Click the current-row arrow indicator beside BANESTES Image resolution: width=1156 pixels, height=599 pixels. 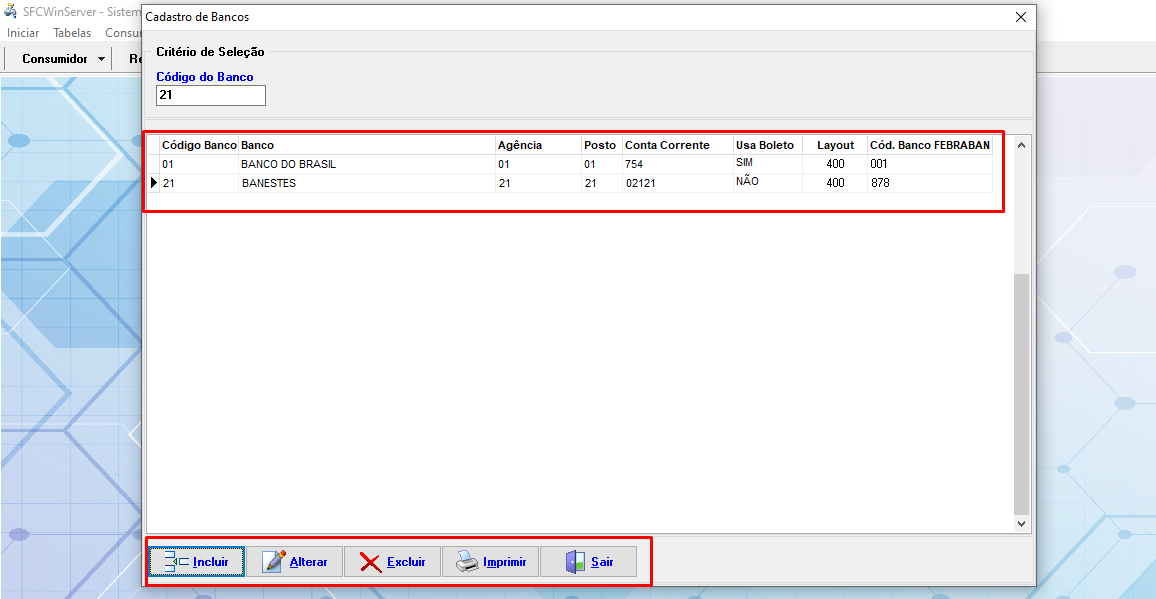click(x=154, y=183)
